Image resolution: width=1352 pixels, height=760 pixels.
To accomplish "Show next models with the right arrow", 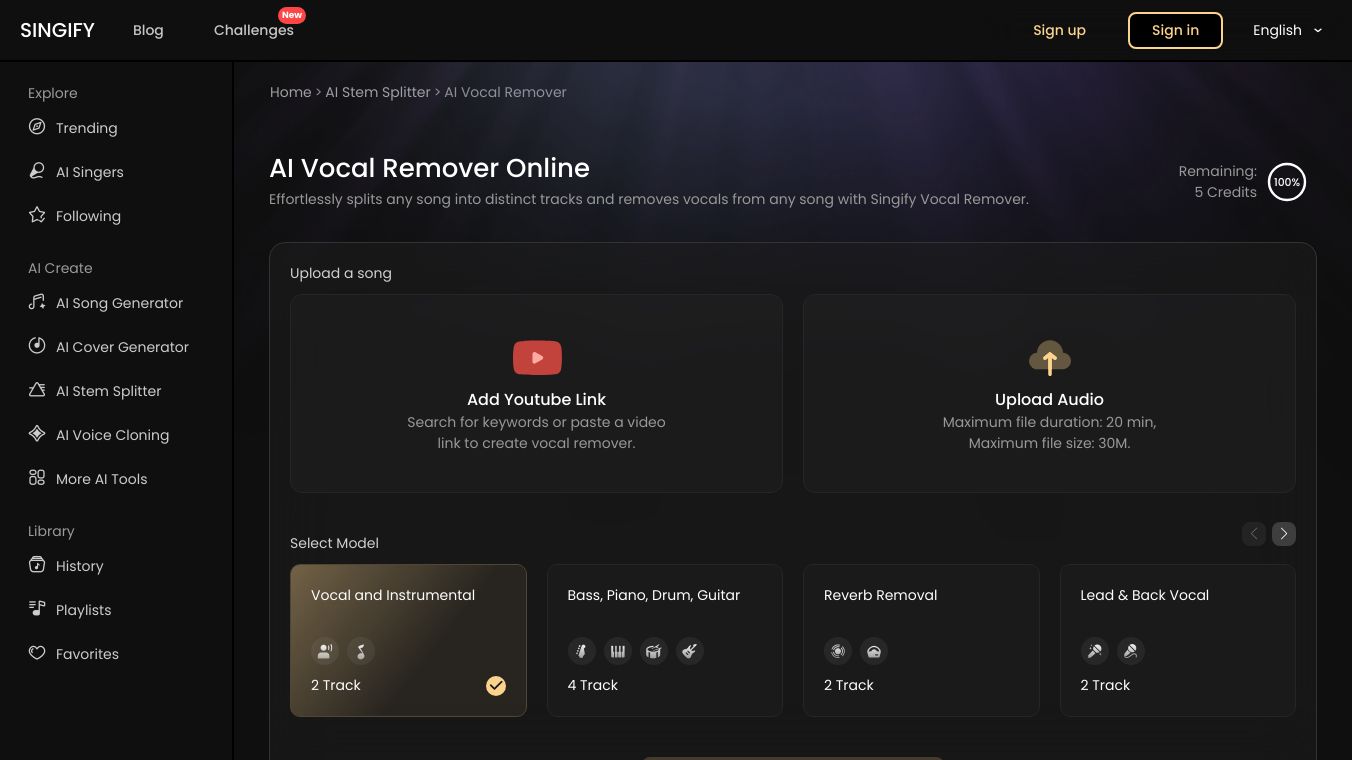I will click(x=1284, y=534).
